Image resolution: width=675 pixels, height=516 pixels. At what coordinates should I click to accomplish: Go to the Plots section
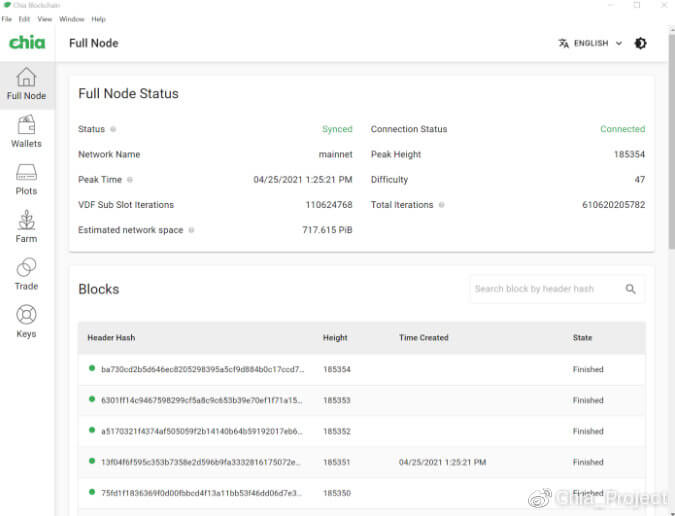click(26, 180)
